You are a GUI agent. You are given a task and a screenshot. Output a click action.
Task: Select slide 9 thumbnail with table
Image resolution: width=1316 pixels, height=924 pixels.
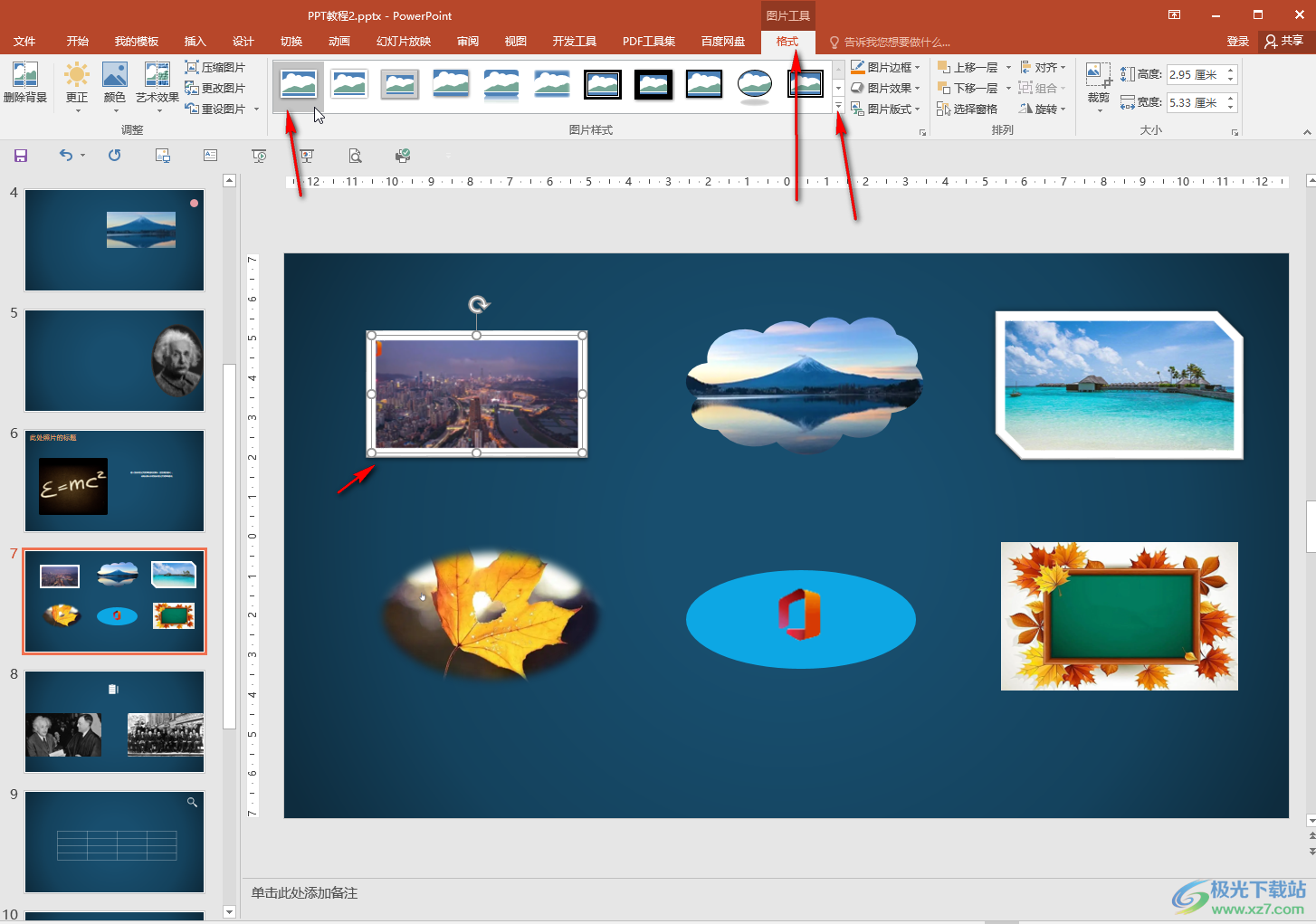pyautogui.click(x=114, y=842)
